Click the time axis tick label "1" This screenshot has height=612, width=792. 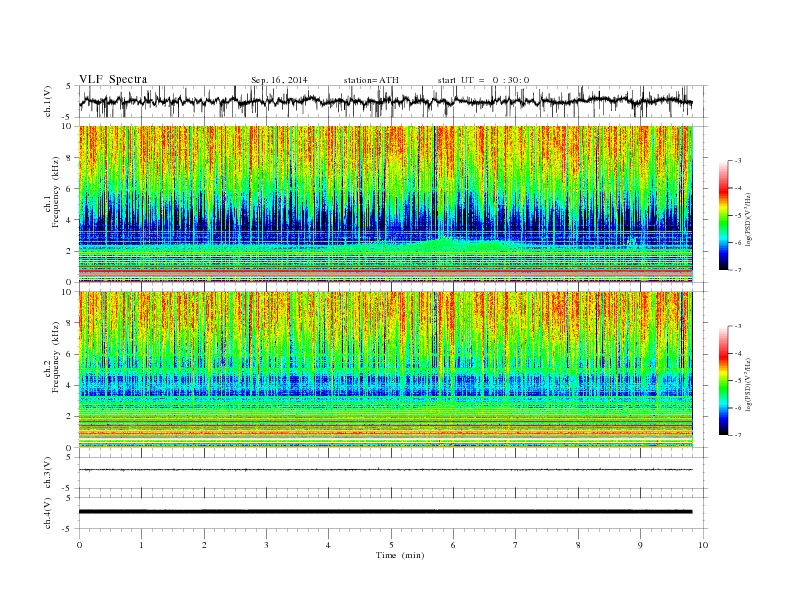[x=141, y=545]
